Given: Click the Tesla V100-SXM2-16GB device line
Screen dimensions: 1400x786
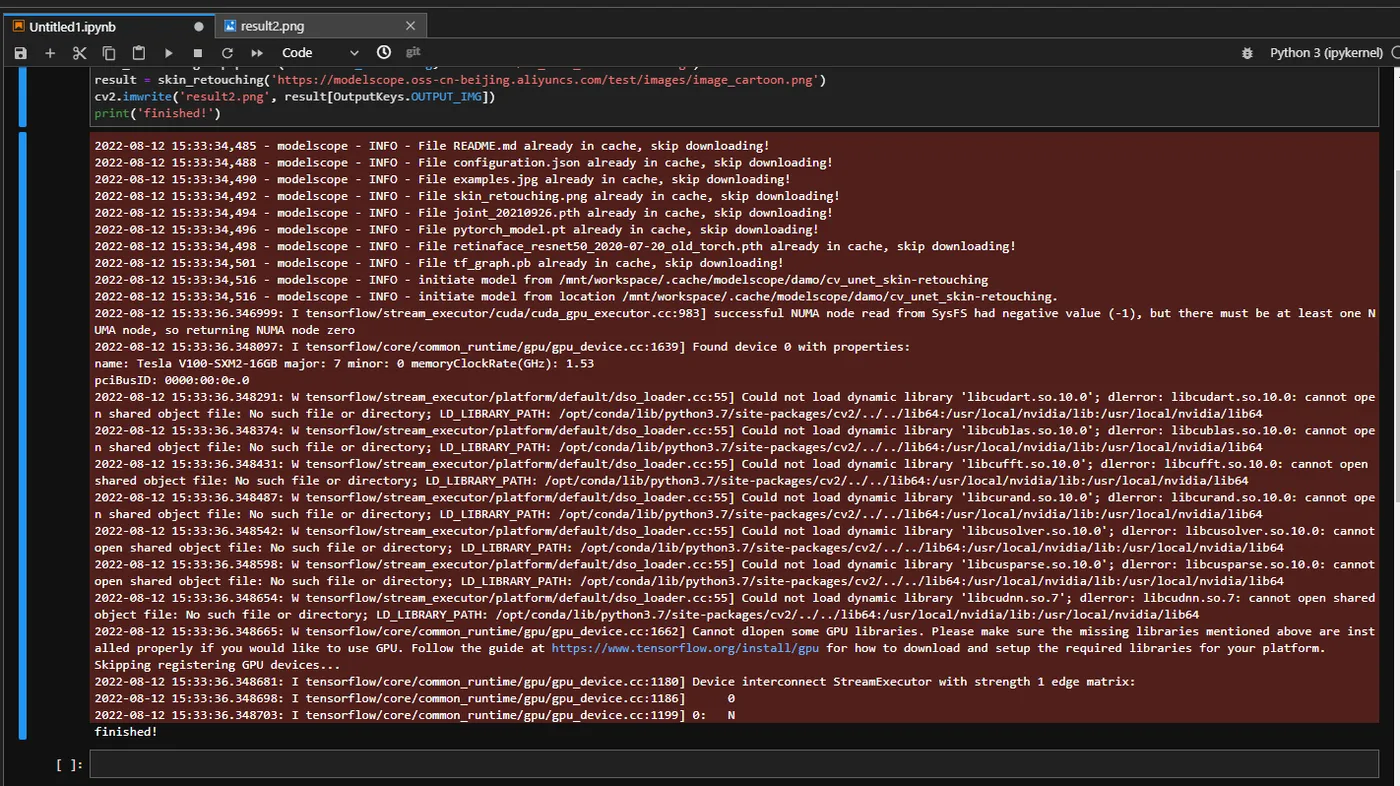Looking at the screenshot, I should [x=344, y=363].
